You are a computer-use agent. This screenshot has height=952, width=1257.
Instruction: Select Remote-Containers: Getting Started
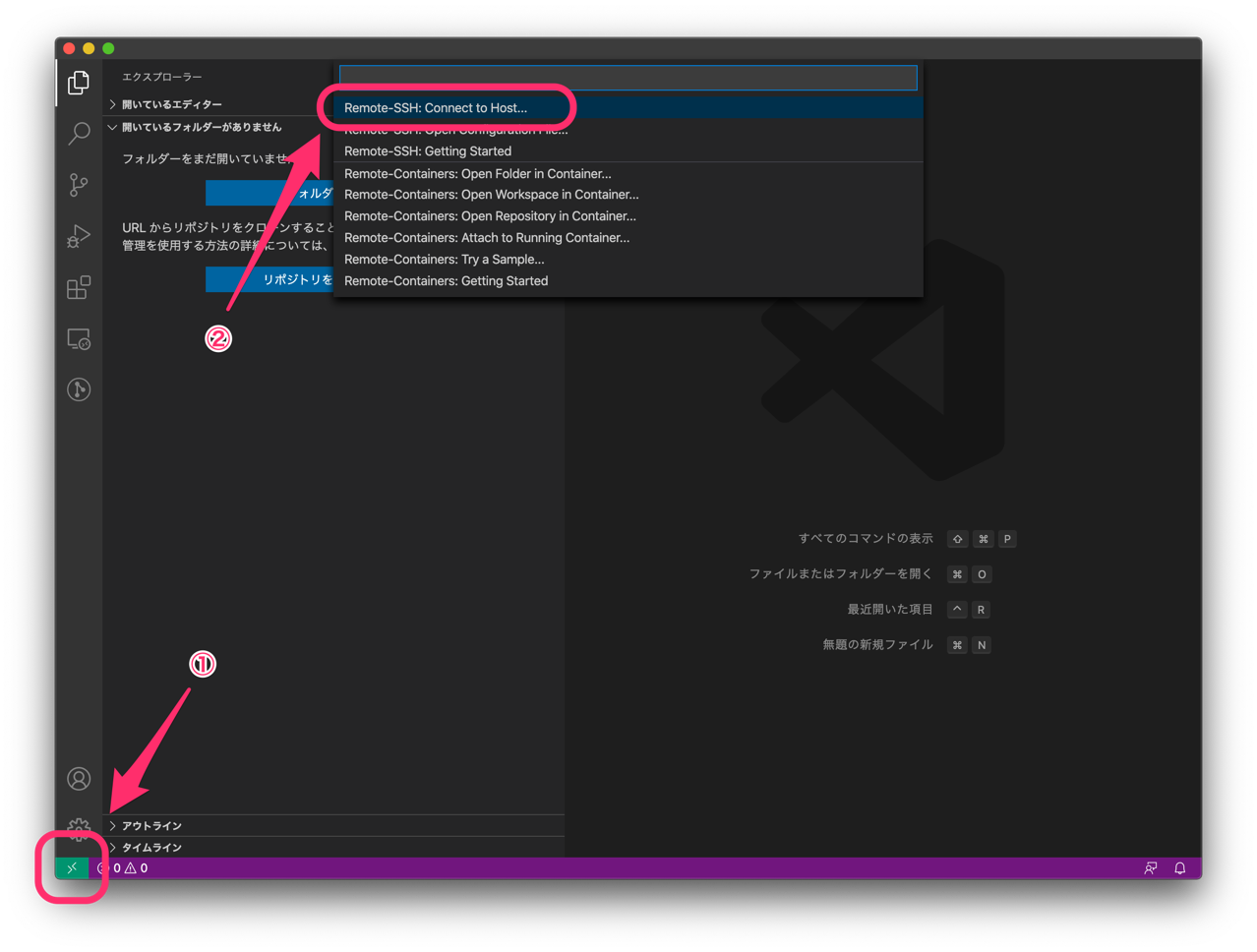[628, 281]
